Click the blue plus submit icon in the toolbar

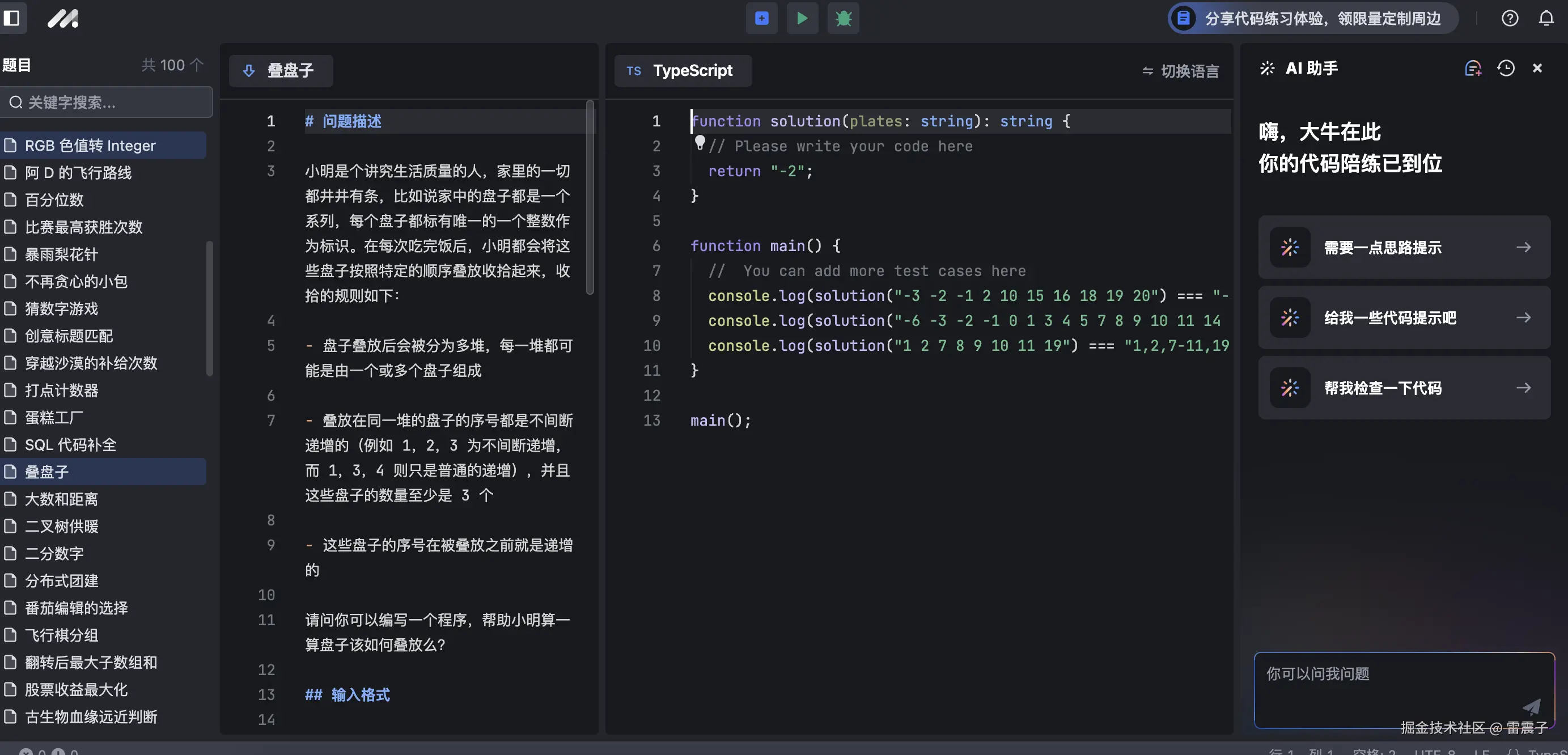(x=761, y=18)
